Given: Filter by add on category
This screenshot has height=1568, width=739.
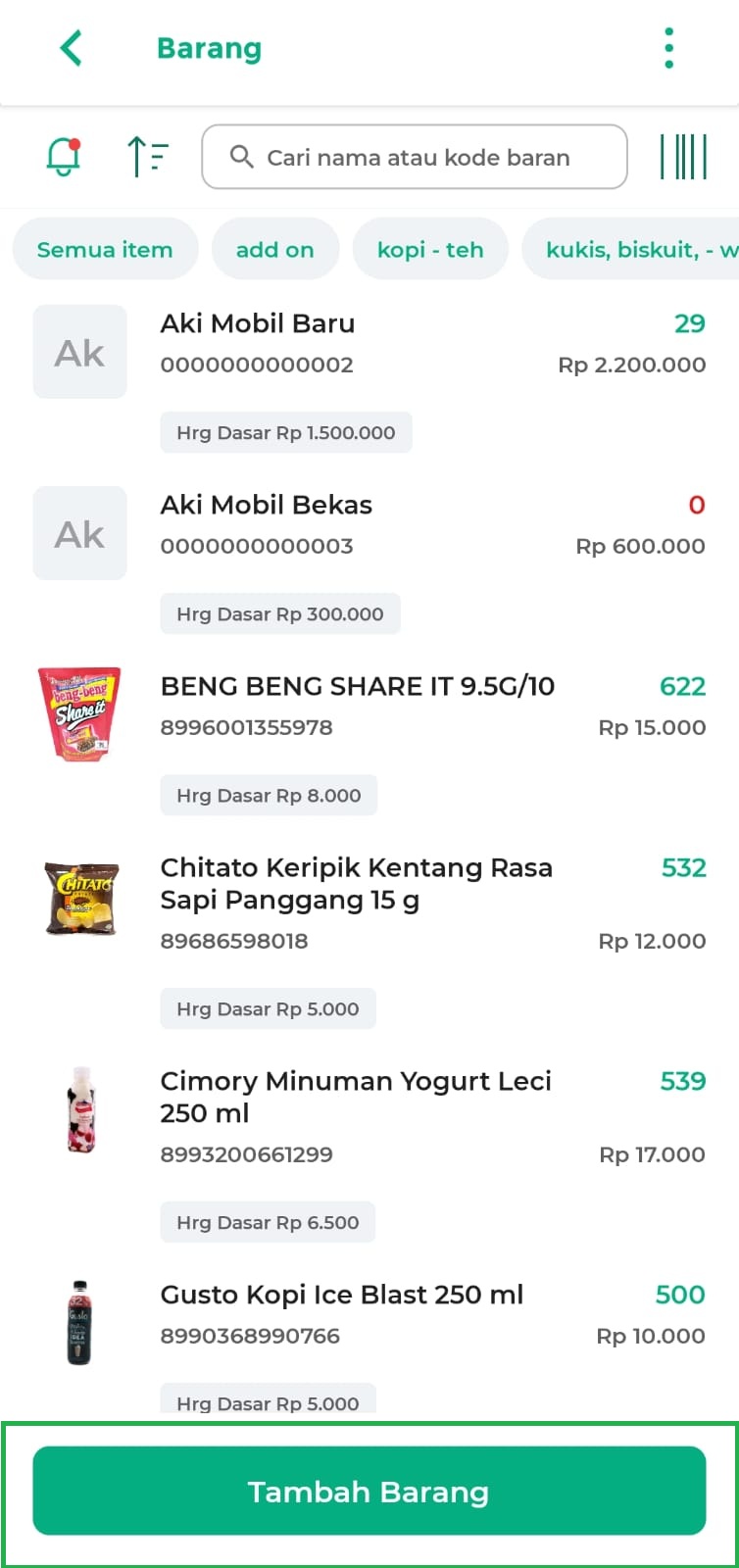Looking at the screenshot, I should coord(274,250).
